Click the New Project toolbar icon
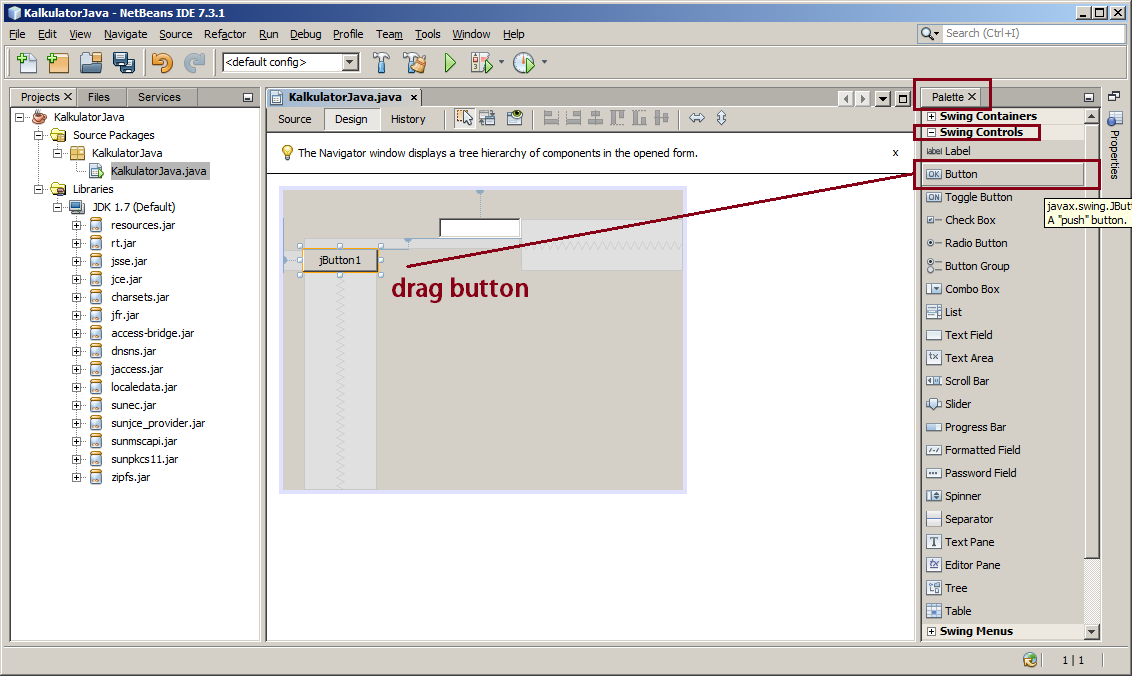The height and width of the screenshot is (676, 1132). [58, 63]
